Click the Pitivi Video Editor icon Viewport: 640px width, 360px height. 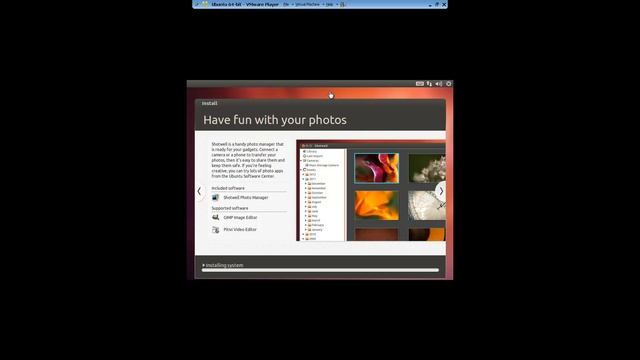click(216, 230)
